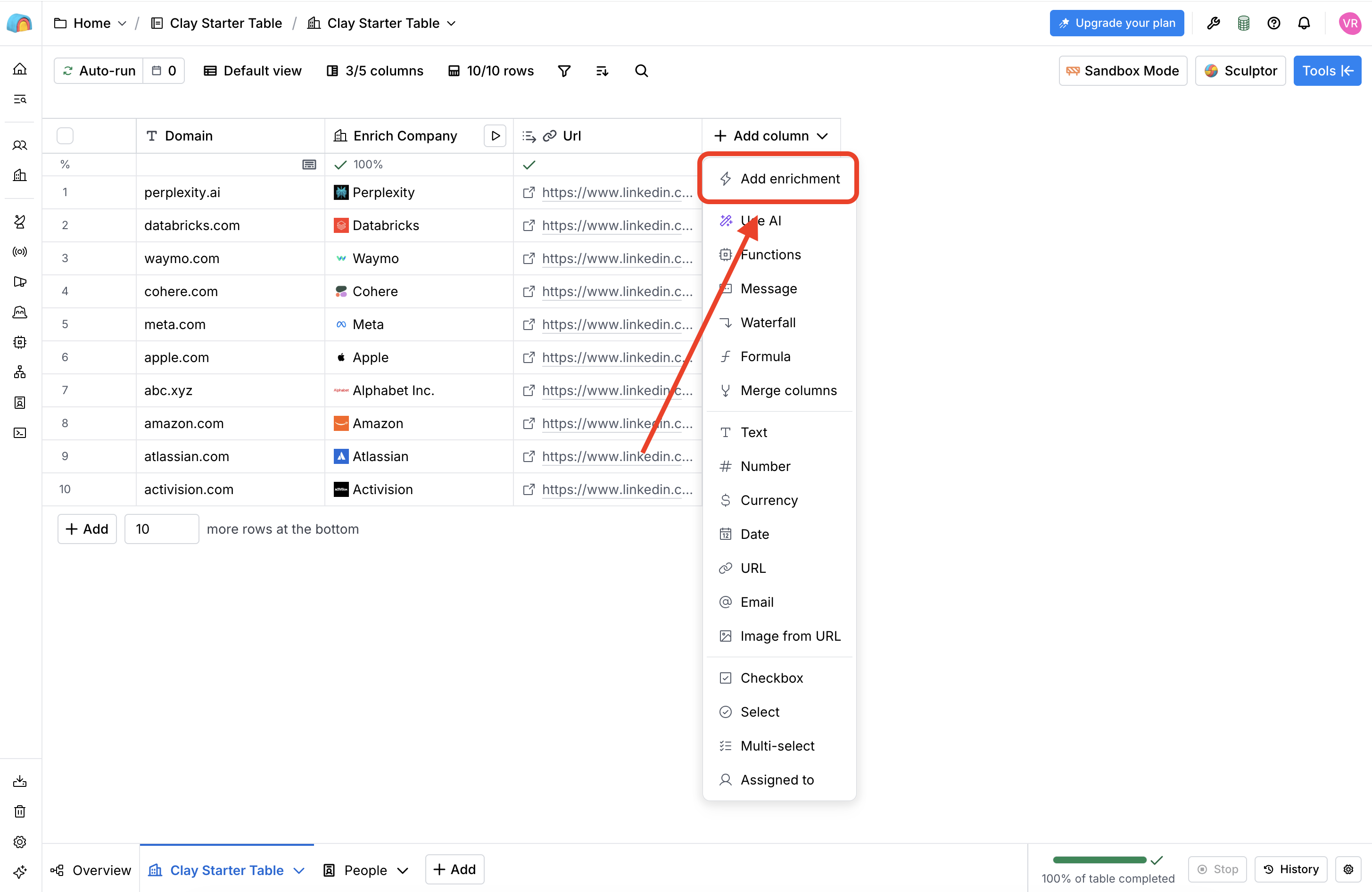The width and height of the screenshot is (1372, 892).
Task: Click the row view icon in Domain summary row
Action: coord(309,165)
